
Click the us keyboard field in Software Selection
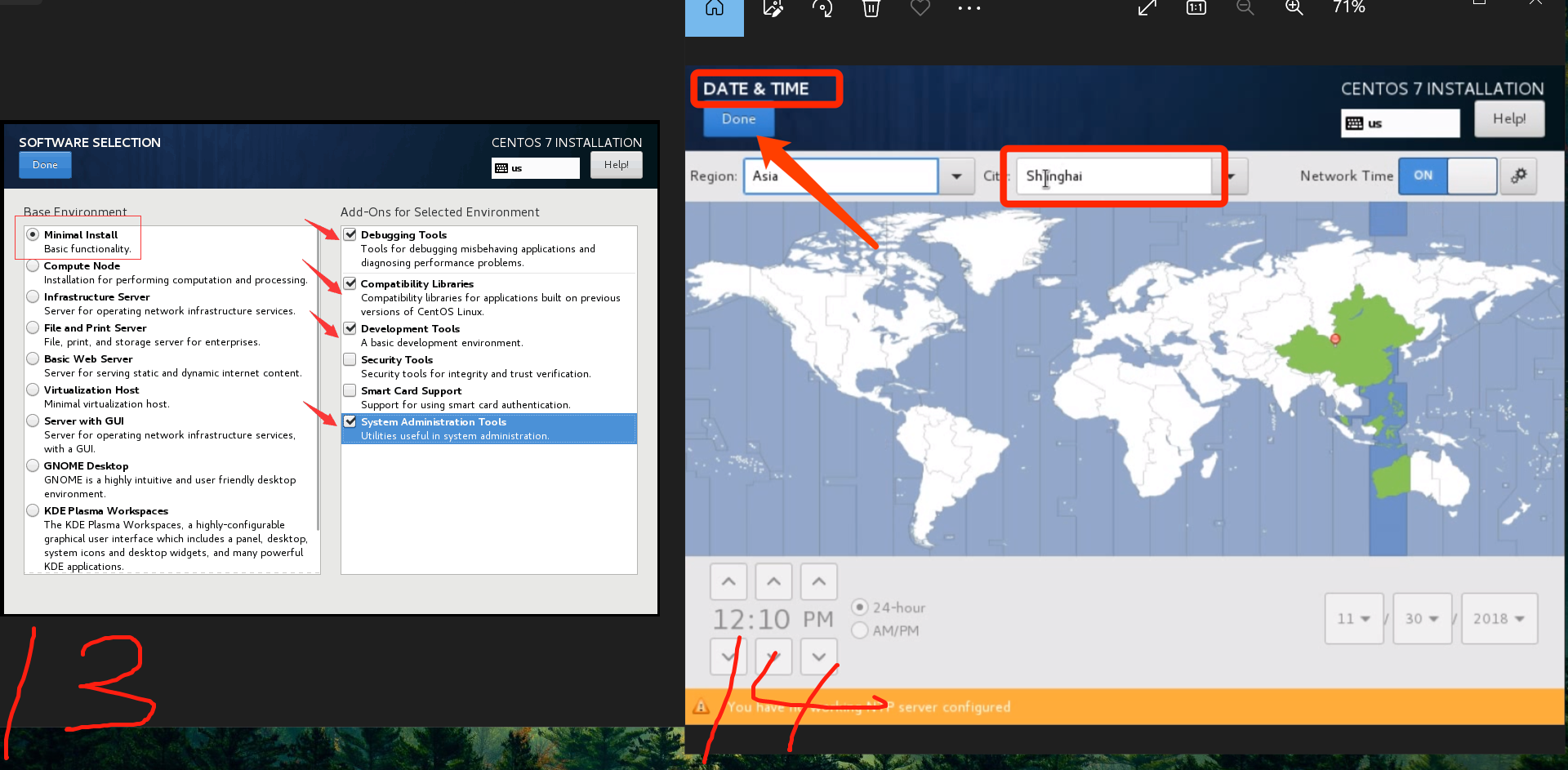coord(536,168)
